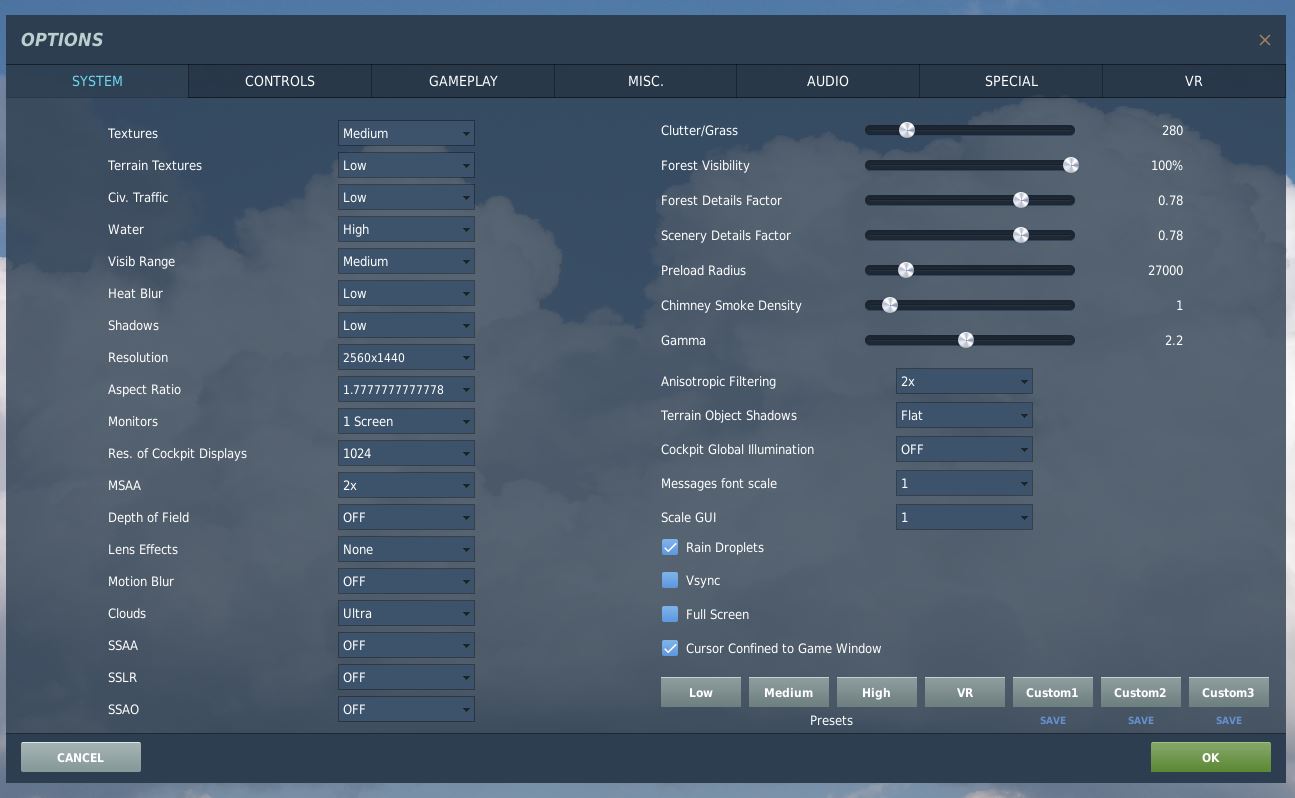Close the Options dialog with the X icon
Screen dimensions: 1295x798
click(1264, 40)
